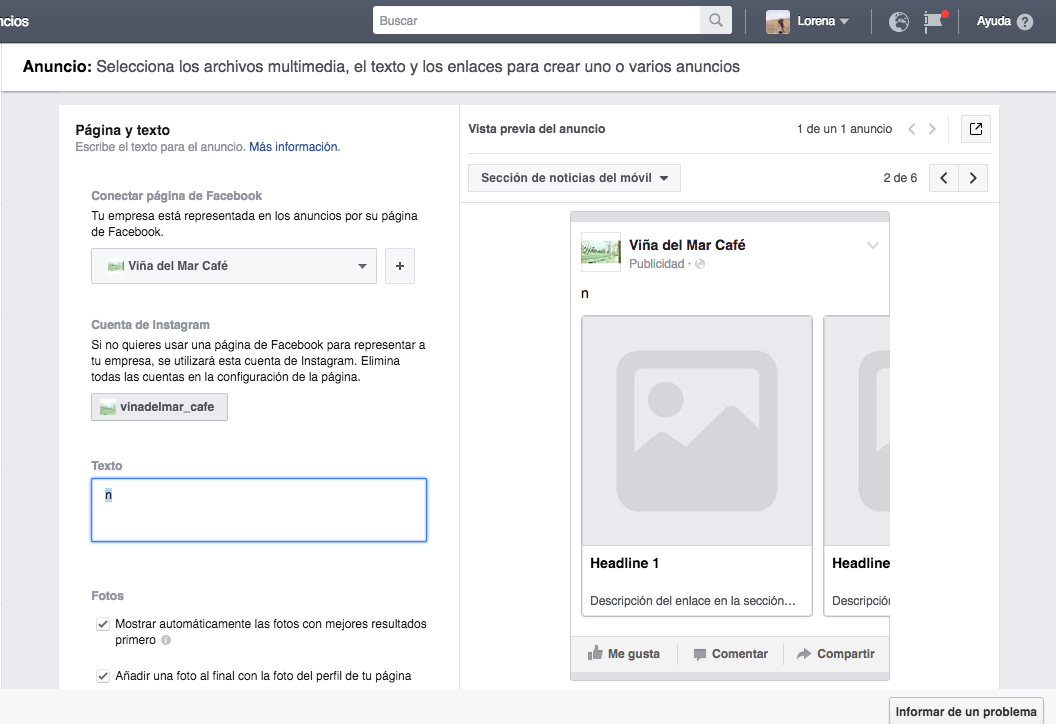
Task: Open the Sección de noticias del móvil placement dropdown
Action: 573,177
